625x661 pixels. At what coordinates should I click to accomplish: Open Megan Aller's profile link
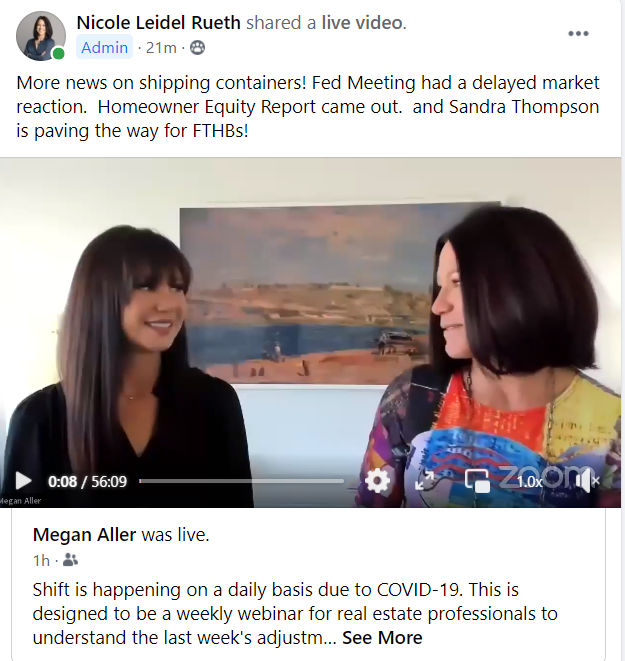(x=84, y=535)
